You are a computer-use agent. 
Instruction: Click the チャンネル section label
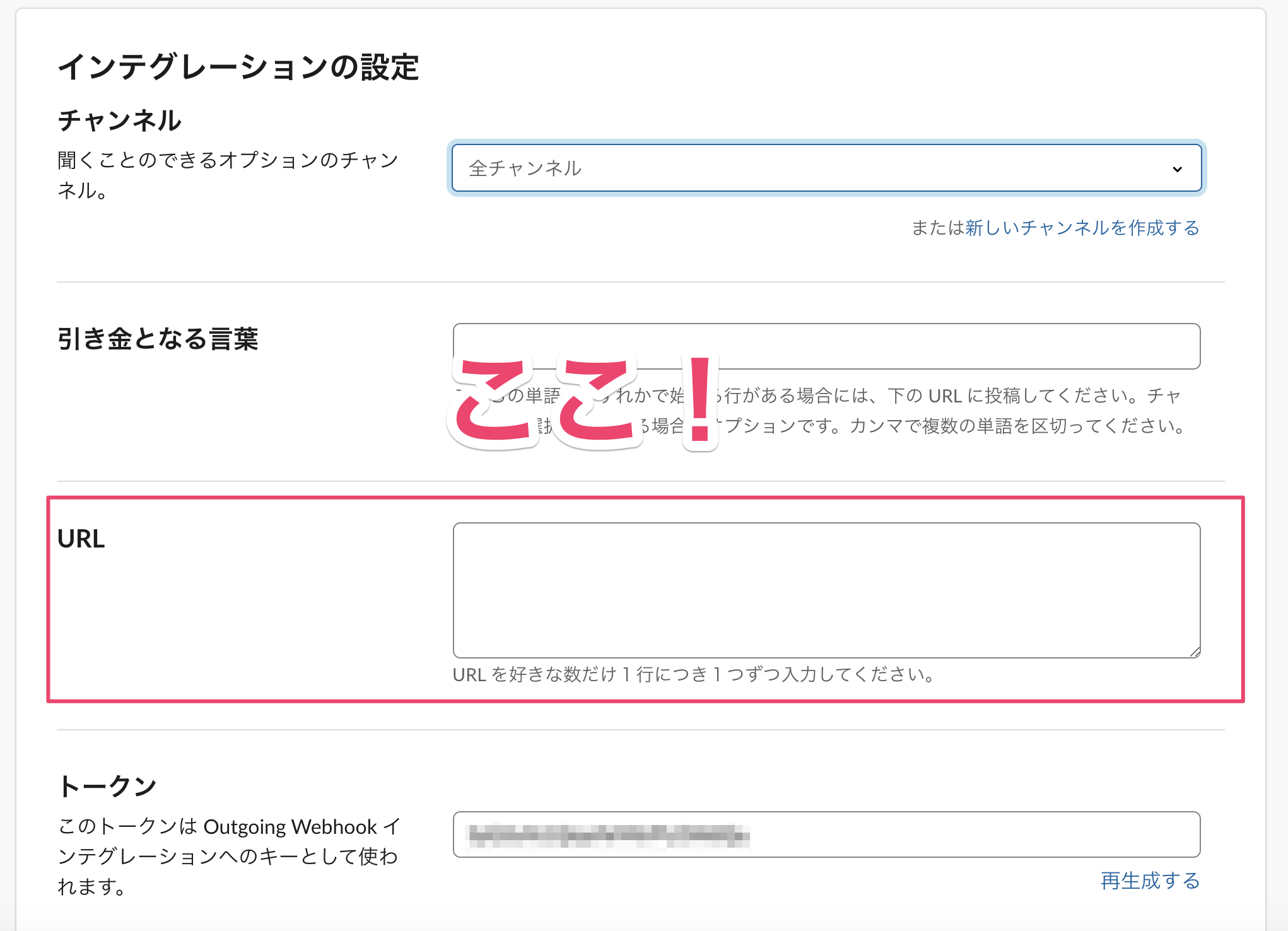(x=119, y=120)
